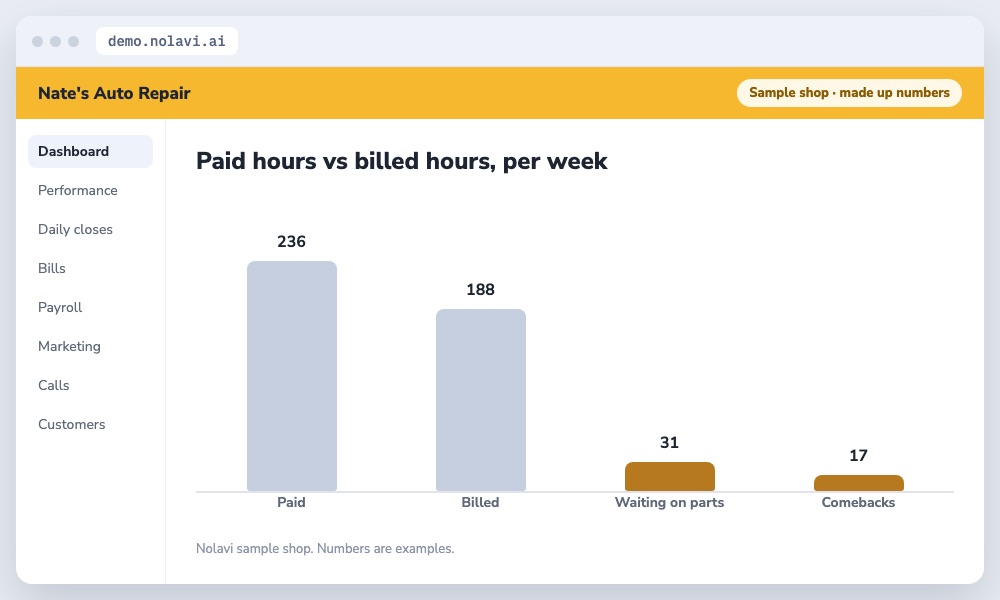The width and height of the screenshot is (1000, 600).
Task: Click the 'Nolavi sample shop. Numbers are examples.' note
Action: click(325, 548)
